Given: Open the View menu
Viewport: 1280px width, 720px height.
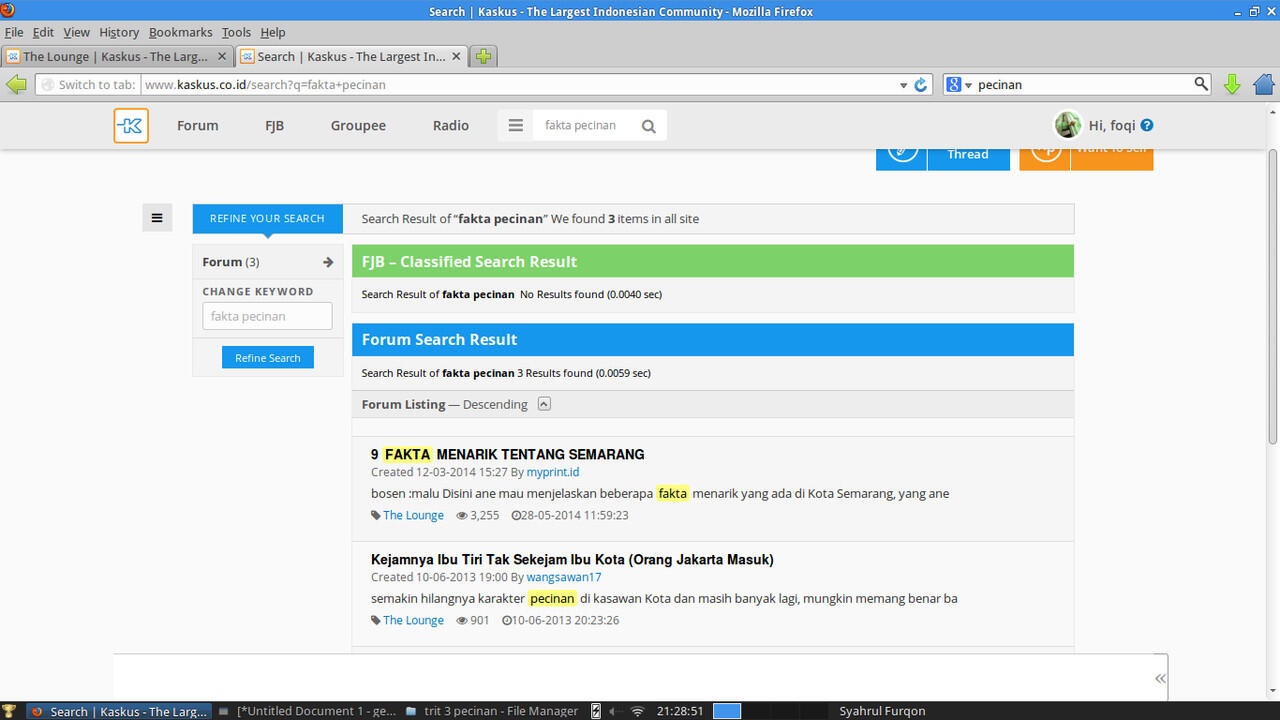Looking at the screenshot, I should [76, 32].
